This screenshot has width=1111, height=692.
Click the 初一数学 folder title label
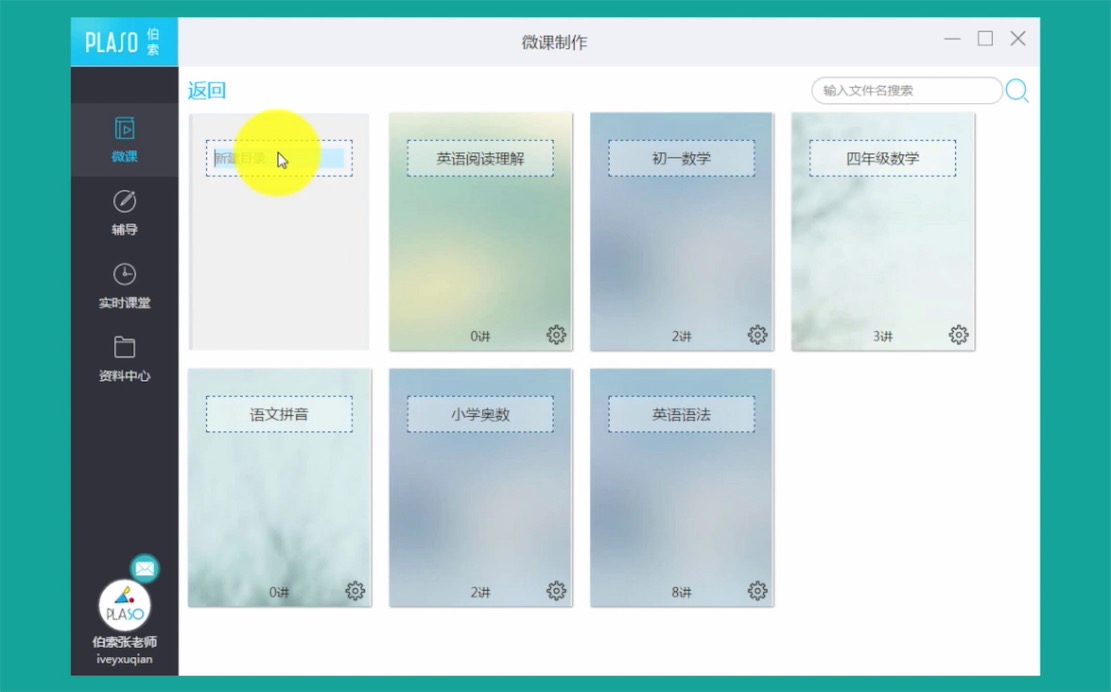tap(681, 158)
